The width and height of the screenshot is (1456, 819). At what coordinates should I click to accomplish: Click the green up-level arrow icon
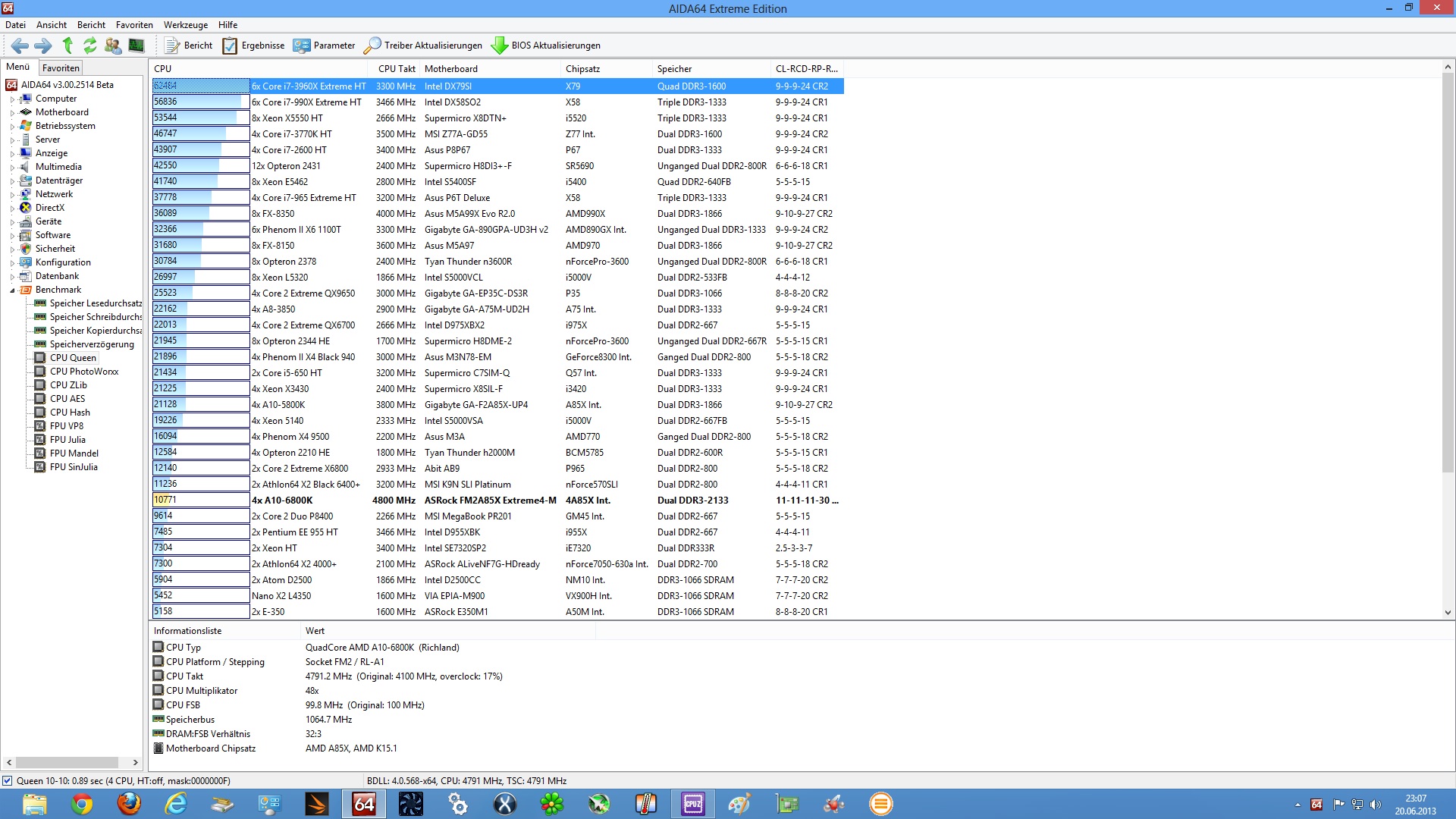coord(67,45)
